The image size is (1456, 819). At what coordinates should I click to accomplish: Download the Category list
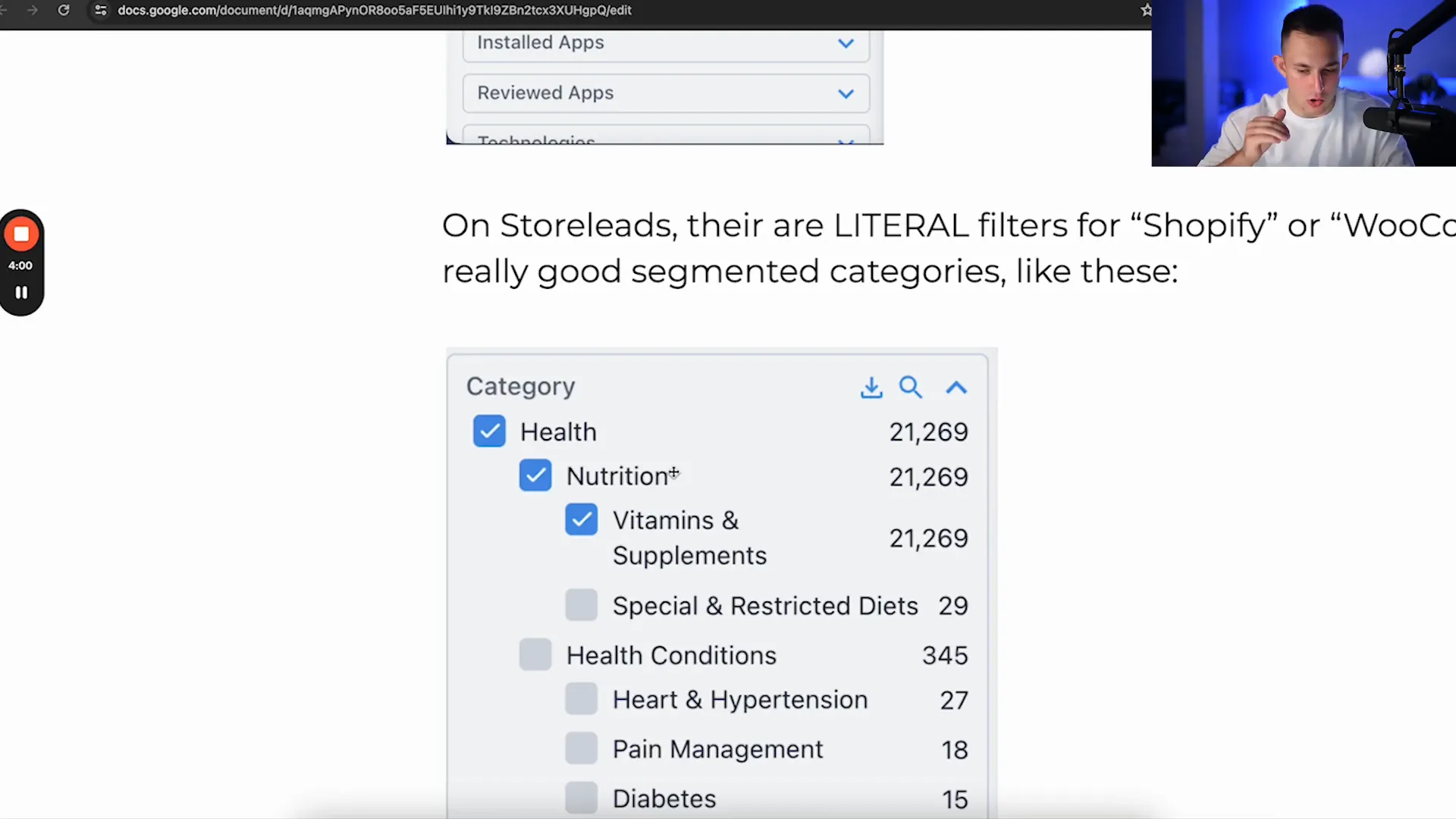[871, 388]
